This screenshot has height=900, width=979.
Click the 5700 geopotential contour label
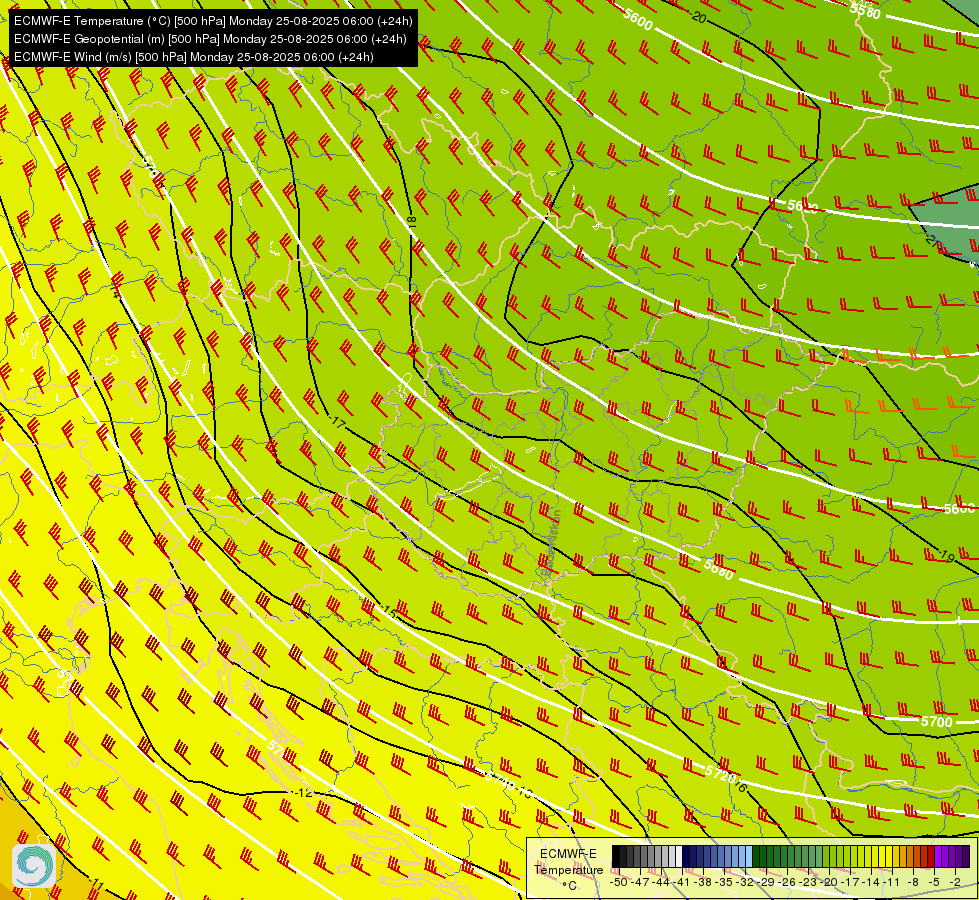(x=937, y=722)
